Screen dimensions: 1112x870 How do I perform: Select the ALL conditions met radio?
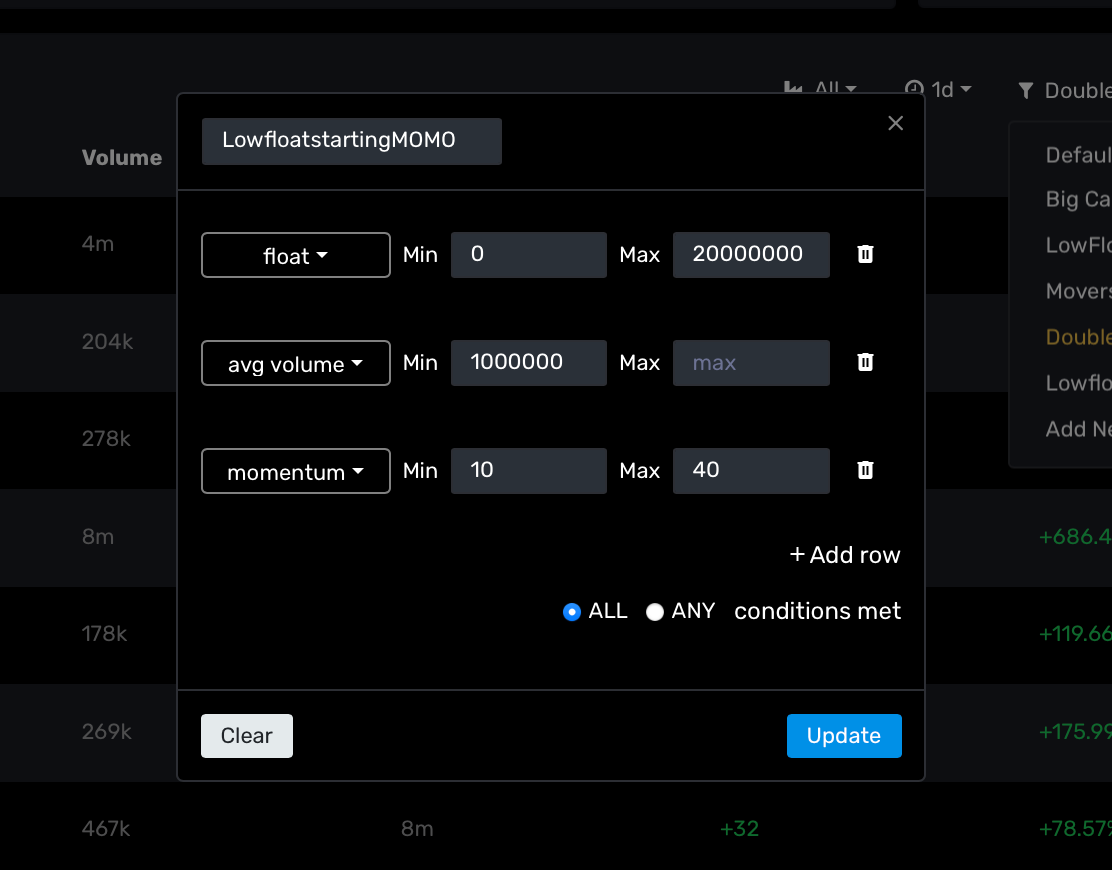pyautogui.click(x=571, y=611)
